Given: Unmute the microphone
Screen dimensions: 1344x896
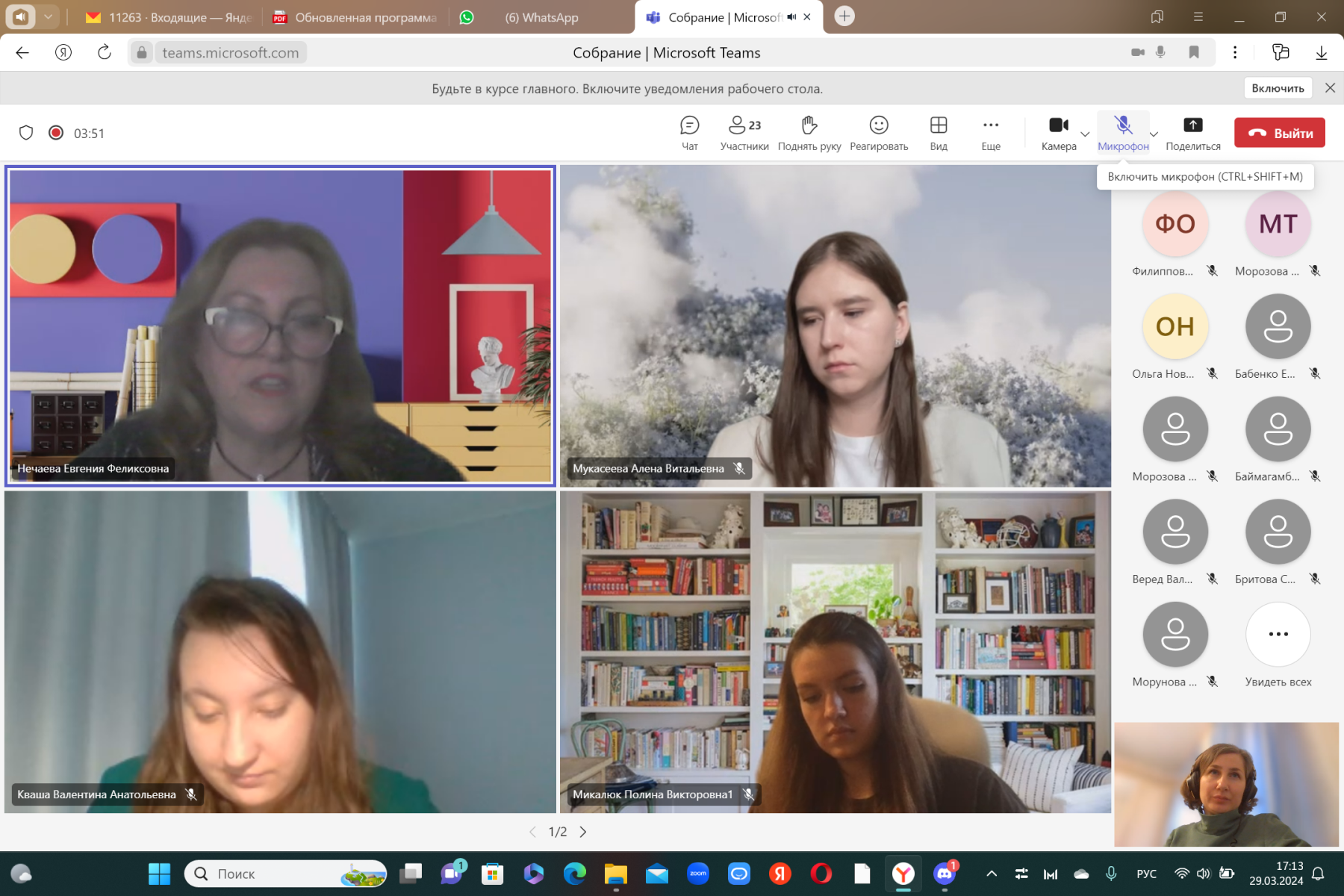Looking at the screenshot, I should [x=1123, y=134].
